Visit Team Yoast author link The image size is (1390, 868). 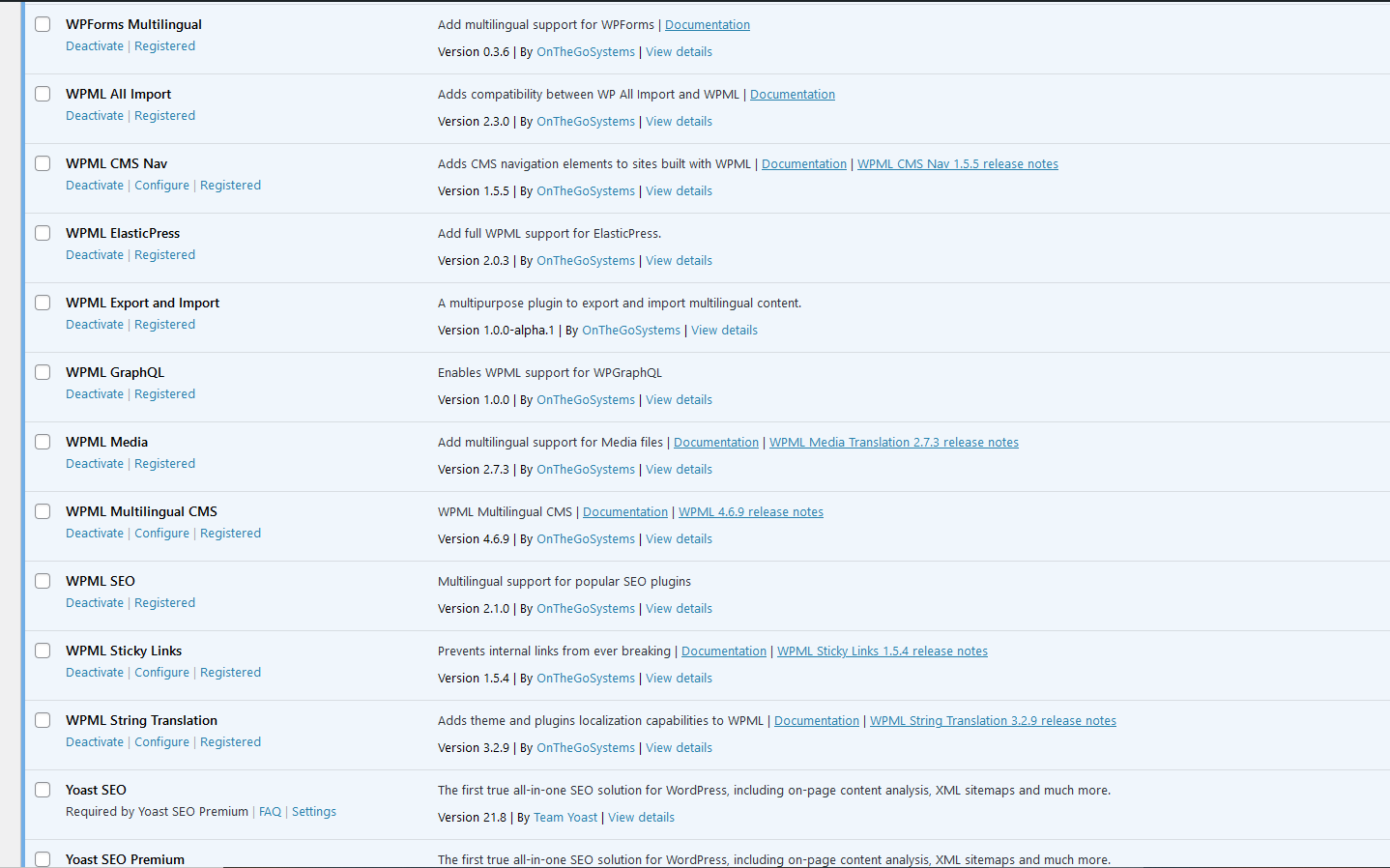565,818
